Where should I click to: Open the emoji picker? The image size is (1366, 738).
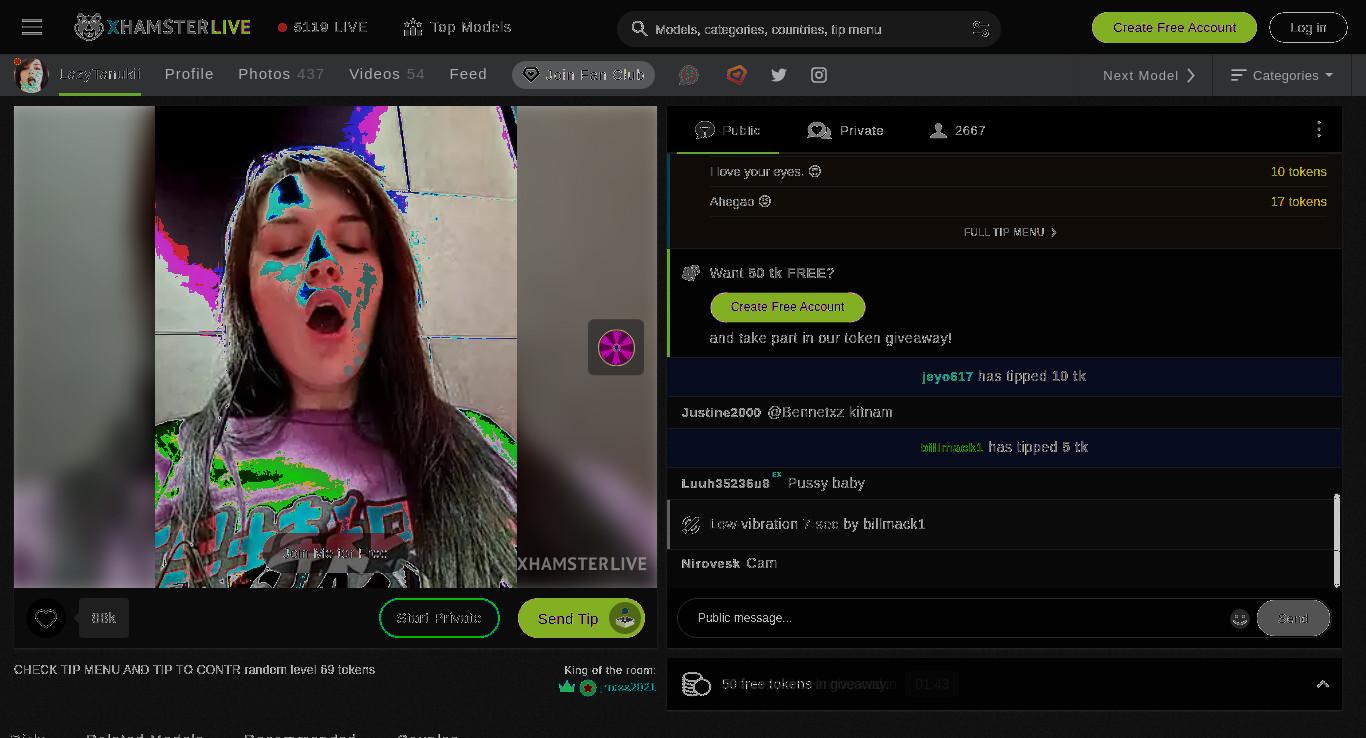coord(1239,618)
